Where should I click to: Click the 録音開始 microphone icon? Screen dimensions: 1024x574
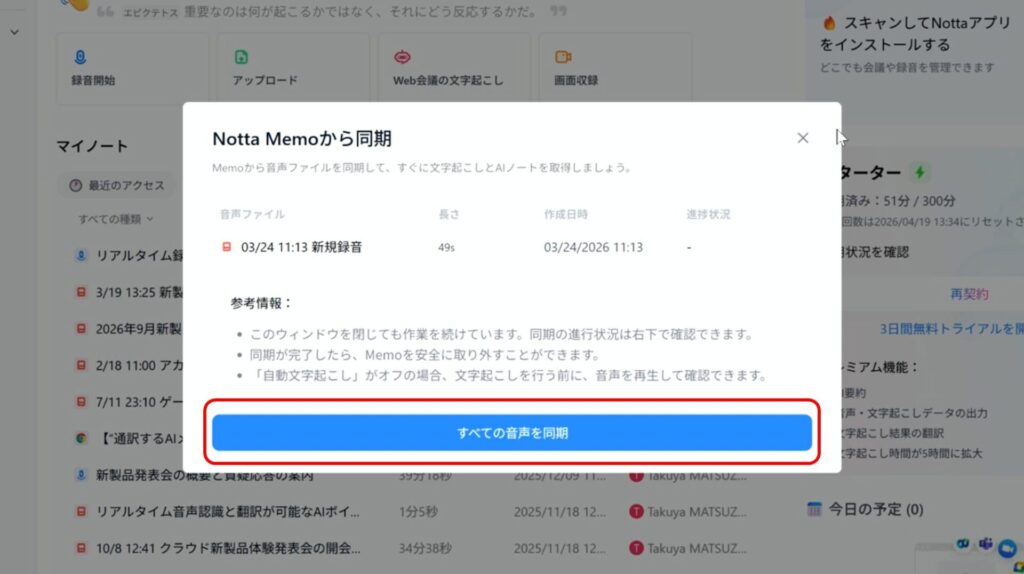pyautogui.click(x=80, y=57)
